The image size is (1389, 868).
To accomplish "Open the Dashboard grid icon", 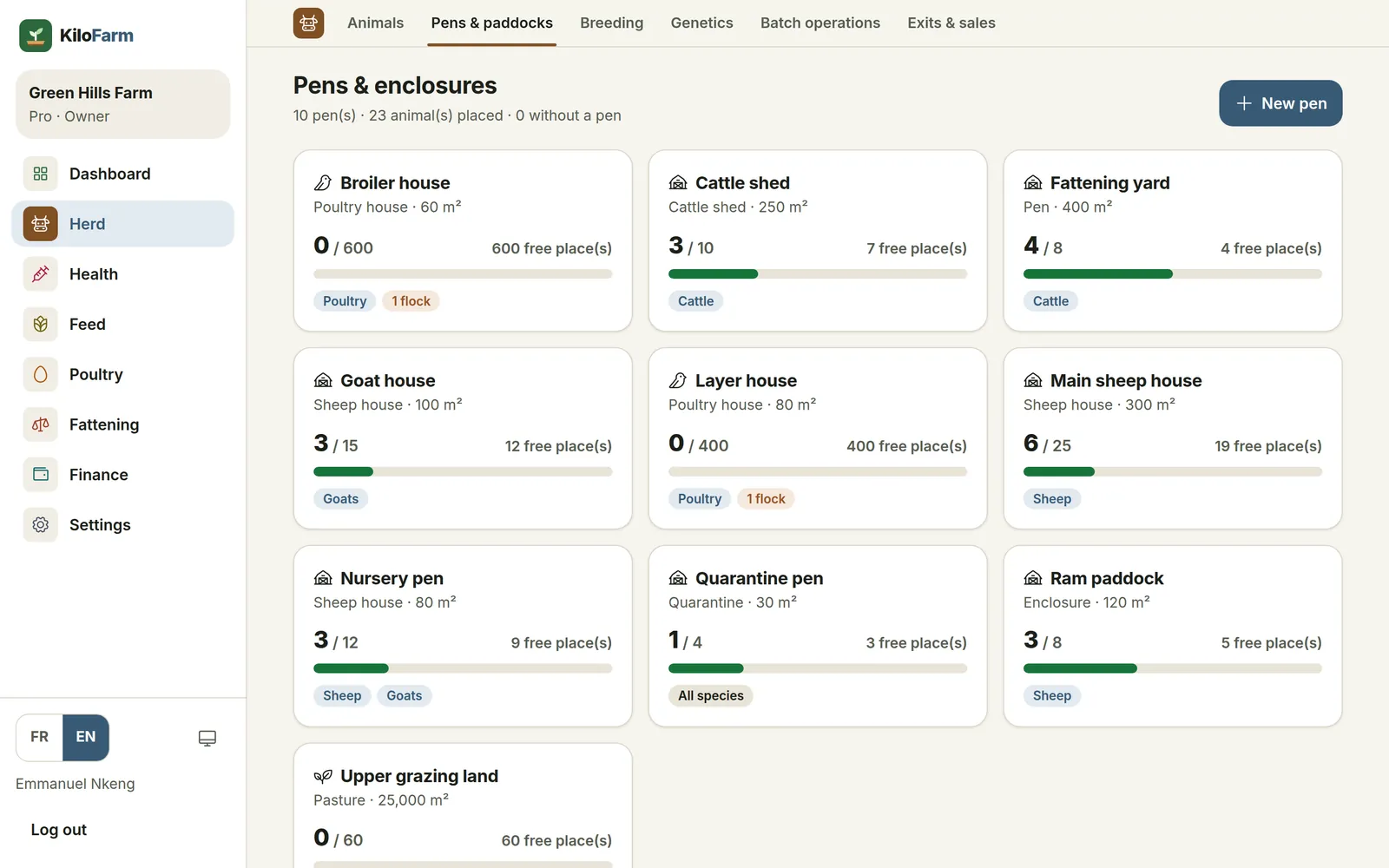I will [41, 174].
